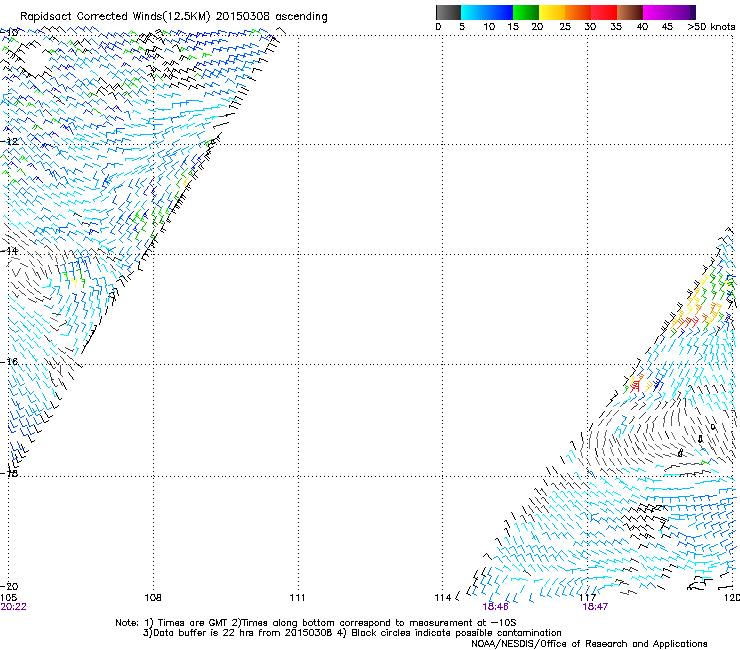Click the red 30-35 knots legend swatch
The image size is (740, 650).
[x=604, y=12]
